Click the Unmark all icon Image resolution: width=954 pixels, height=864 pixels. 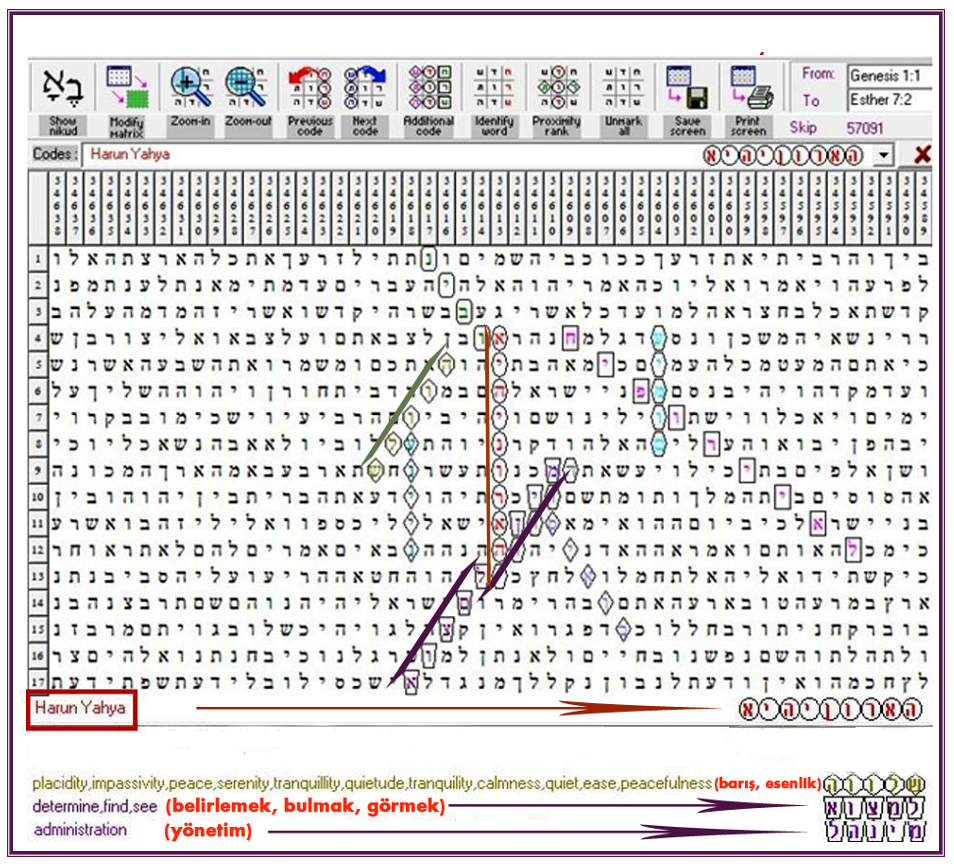pos(623,87)
